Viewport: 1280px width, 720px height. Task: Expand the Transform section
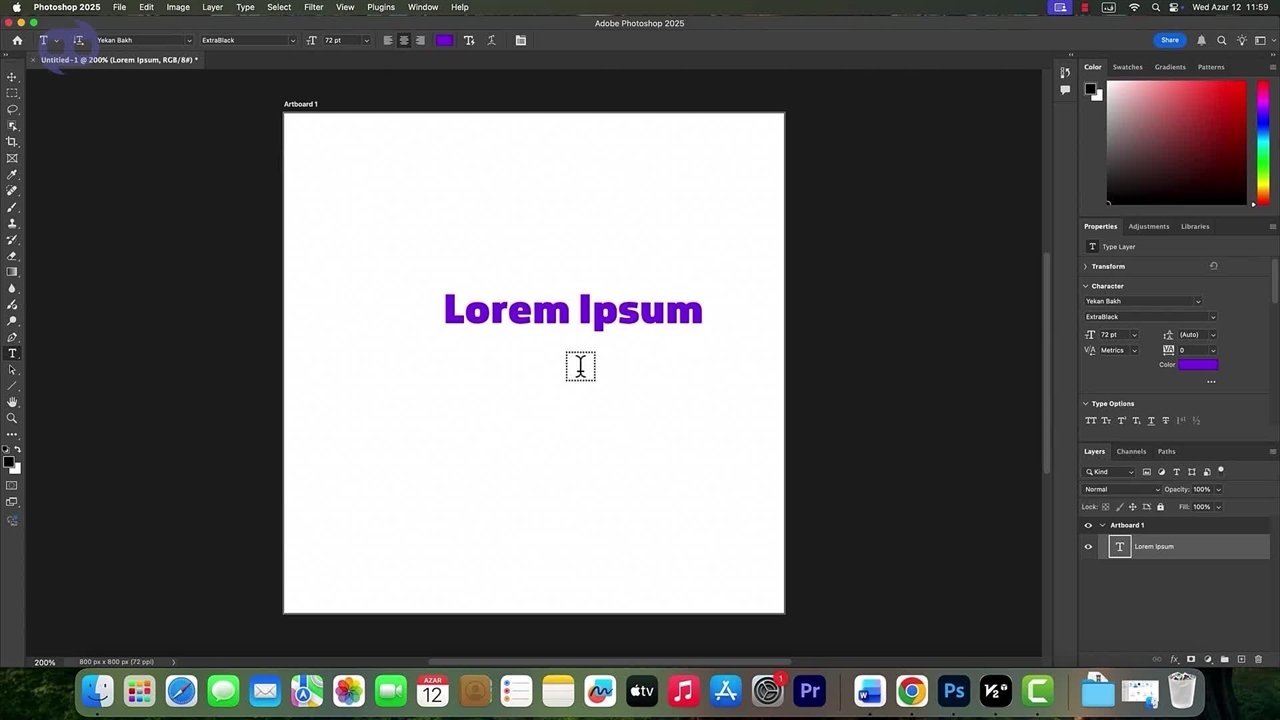(1086, 266)
